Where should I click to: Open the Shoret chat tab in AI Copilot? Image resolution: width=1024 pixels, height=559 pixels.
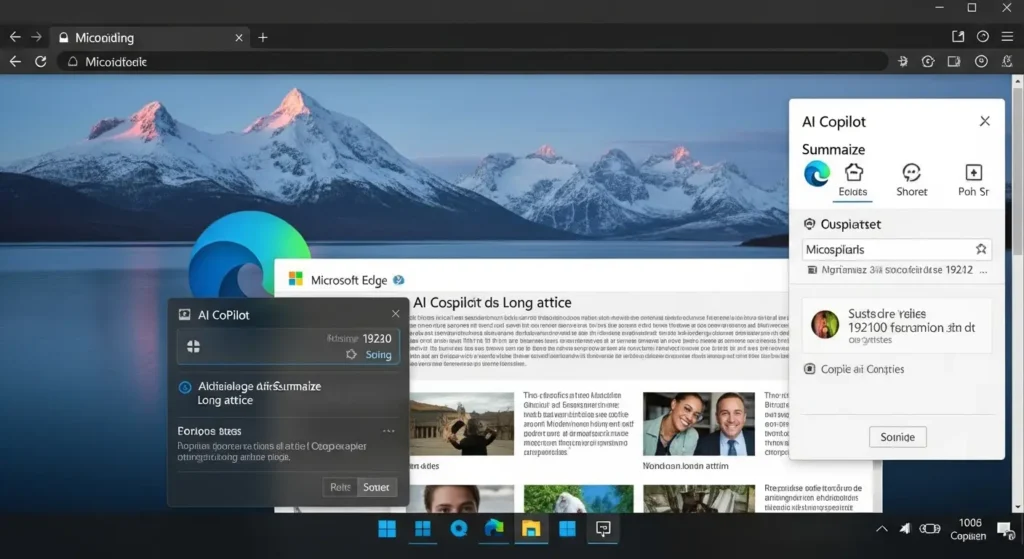pyautogui.click(x=912, y=181)
